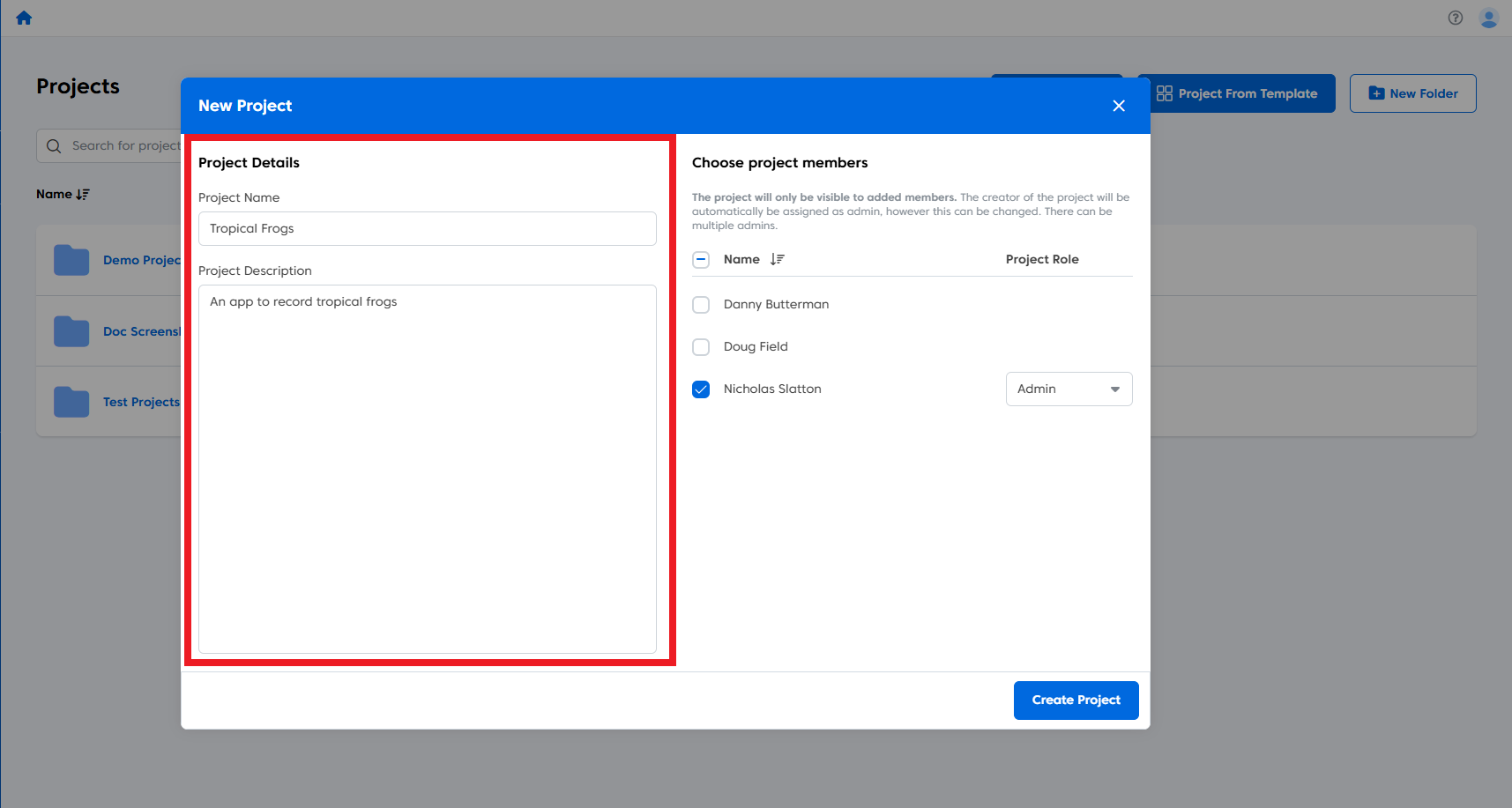This screenshot has height=808, width=1512.
Task: Open the help icon near top right
Action: click(x=1455, y=18)
